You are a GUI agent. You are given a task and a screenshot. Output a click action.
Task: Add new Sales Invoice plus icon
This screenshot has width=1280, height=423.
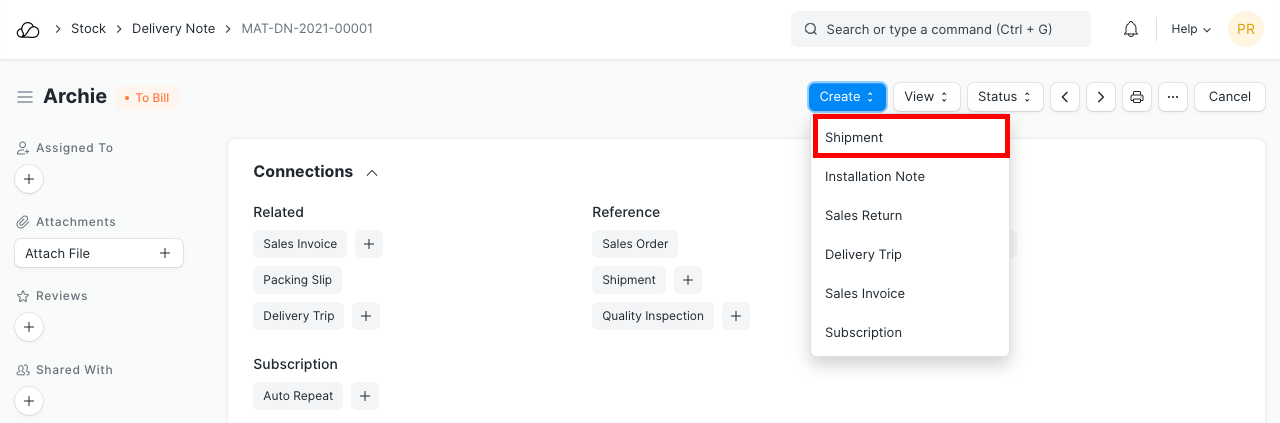pyautogui.click(x=368, y=244)
